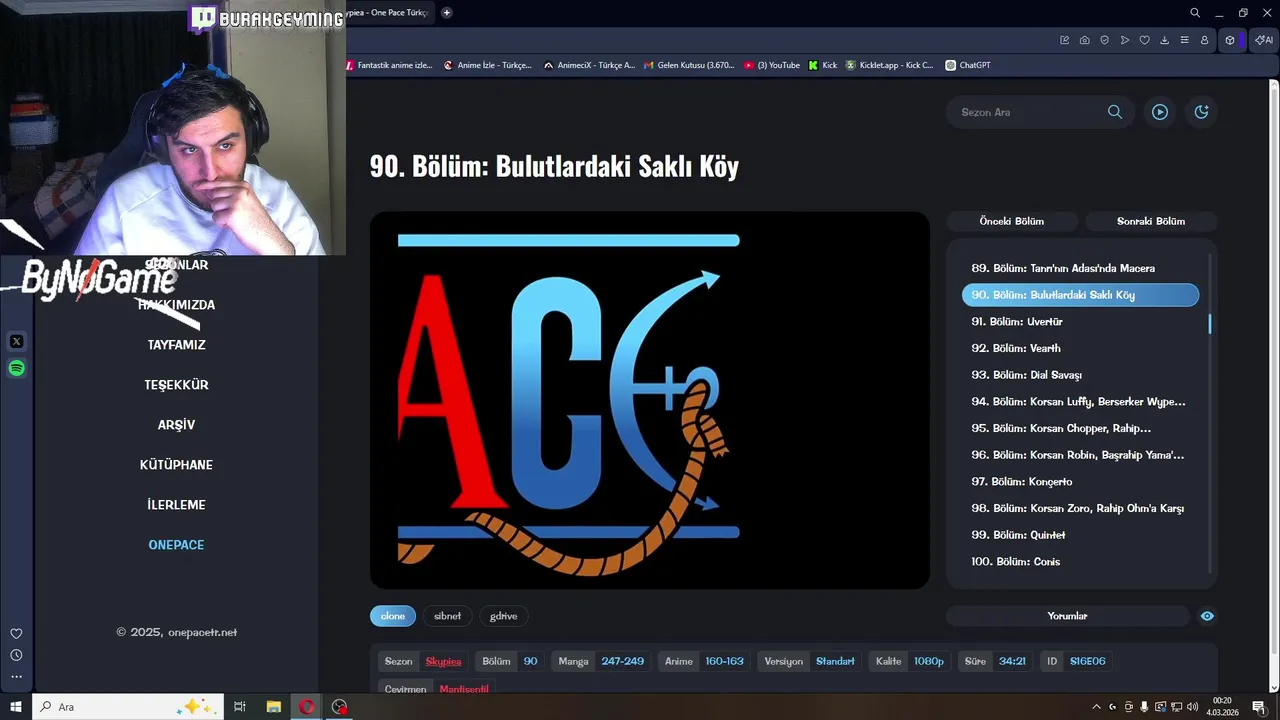Screen dimensions: 1280x720
Task: Switch to the sibnet video source
Action: [447, 616]
